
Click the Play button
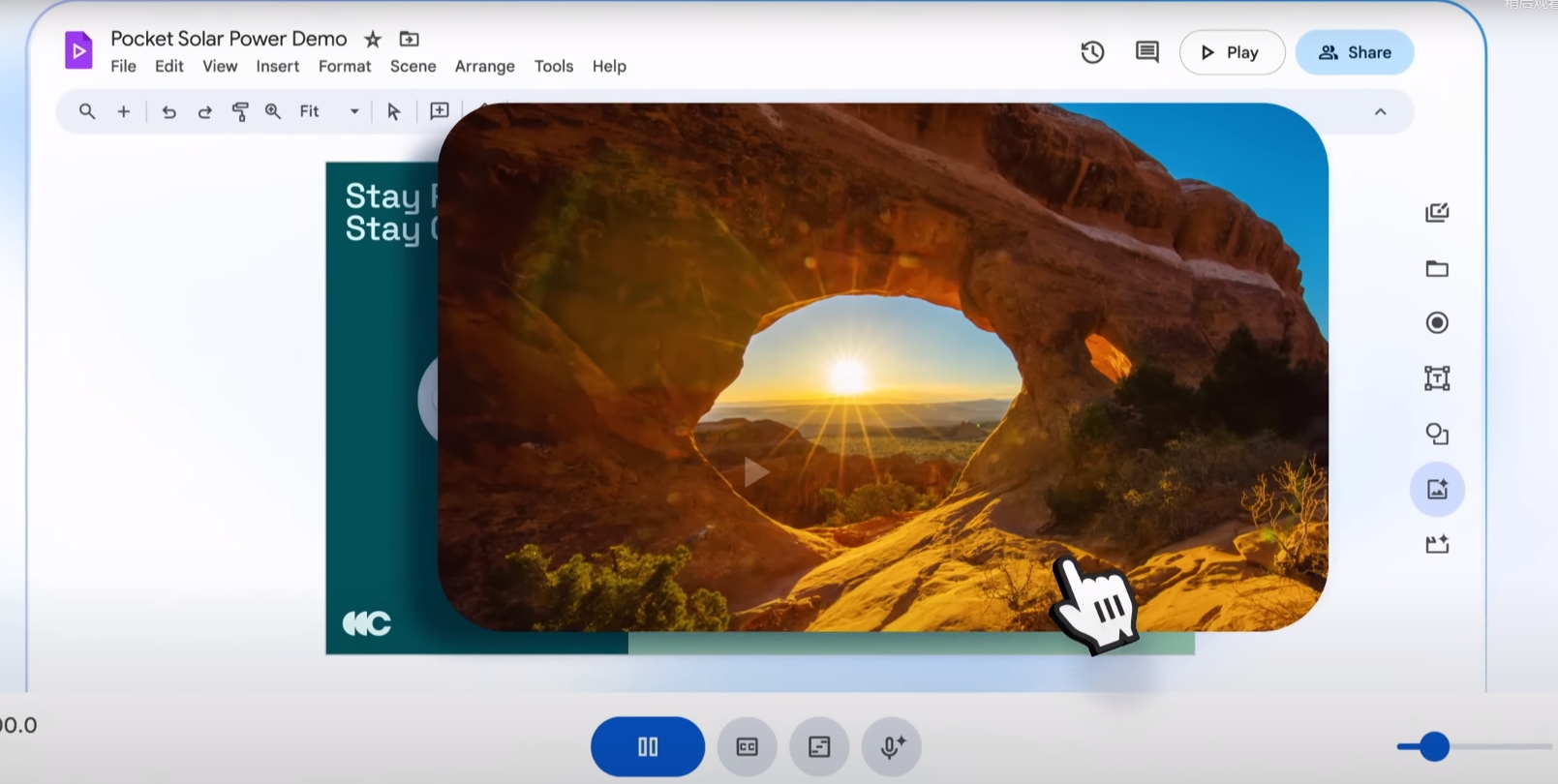coord(1232,52)
